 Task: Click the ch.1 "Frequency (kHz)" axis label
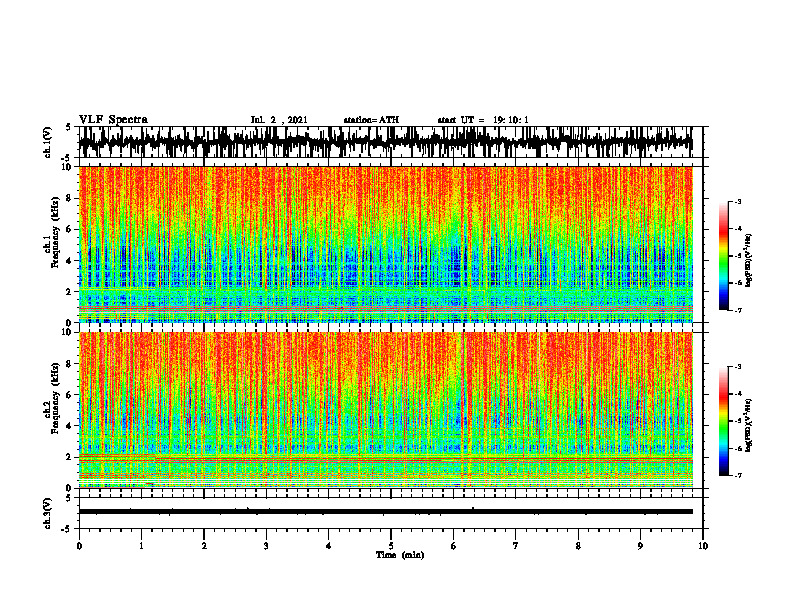pos(55,233)
